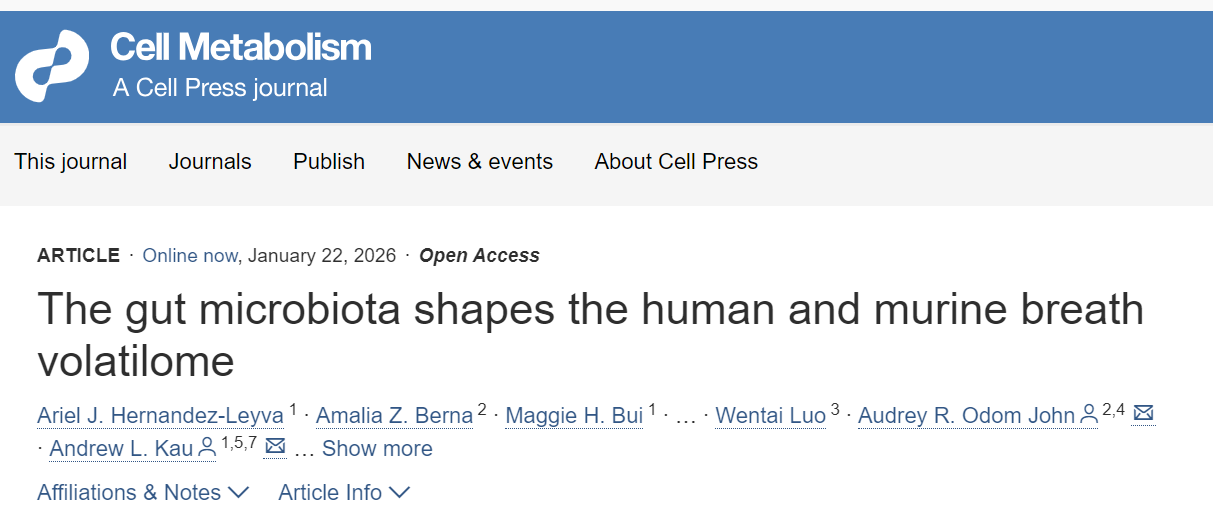The width and height of the screenshot is (1213, 516).
Task: Click author Wentai Luo
Action: pyautogui.click(x=771, y=415)
